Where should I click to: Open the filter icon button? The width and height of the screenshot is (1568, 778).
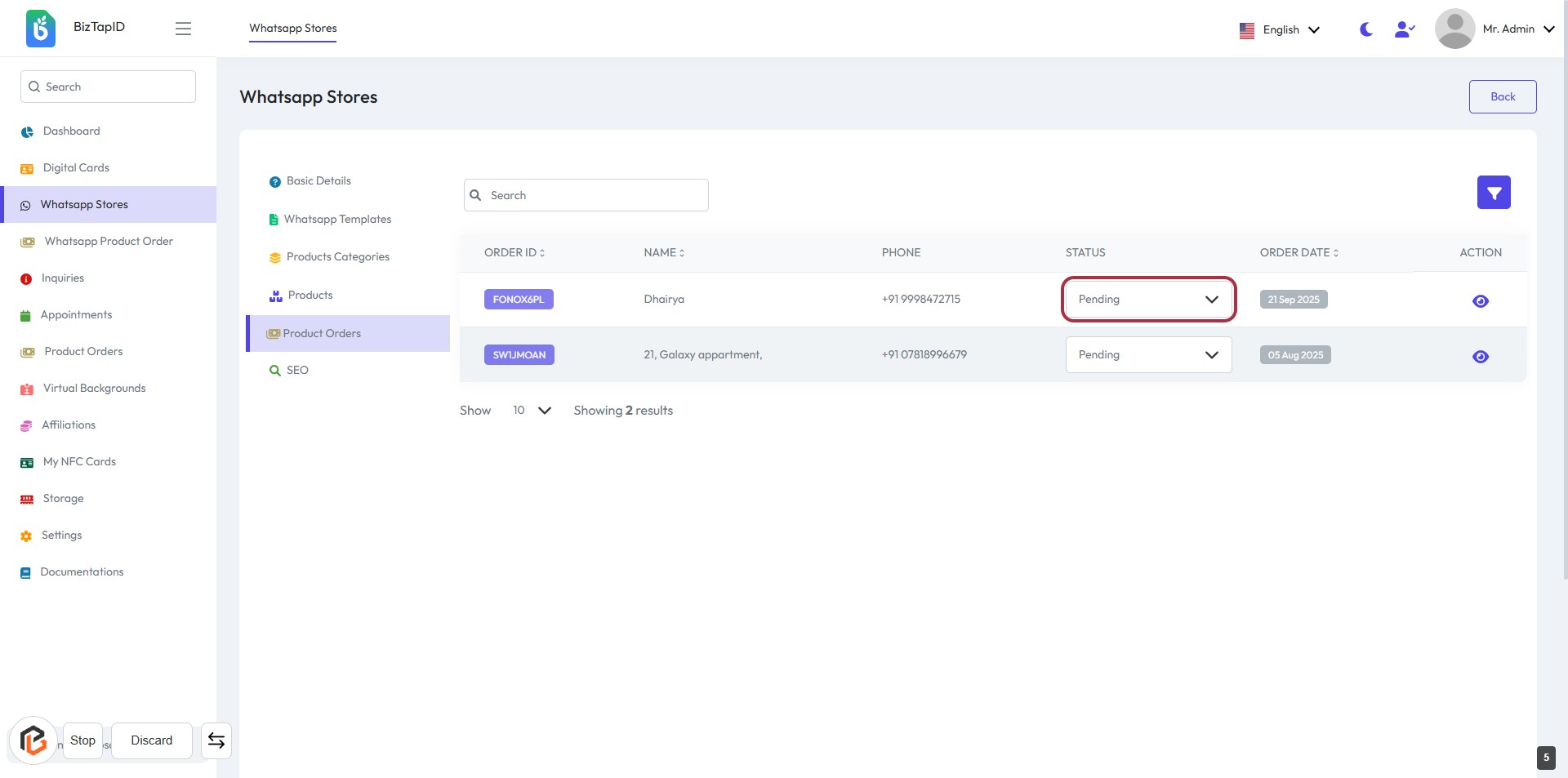[1493, 193]
